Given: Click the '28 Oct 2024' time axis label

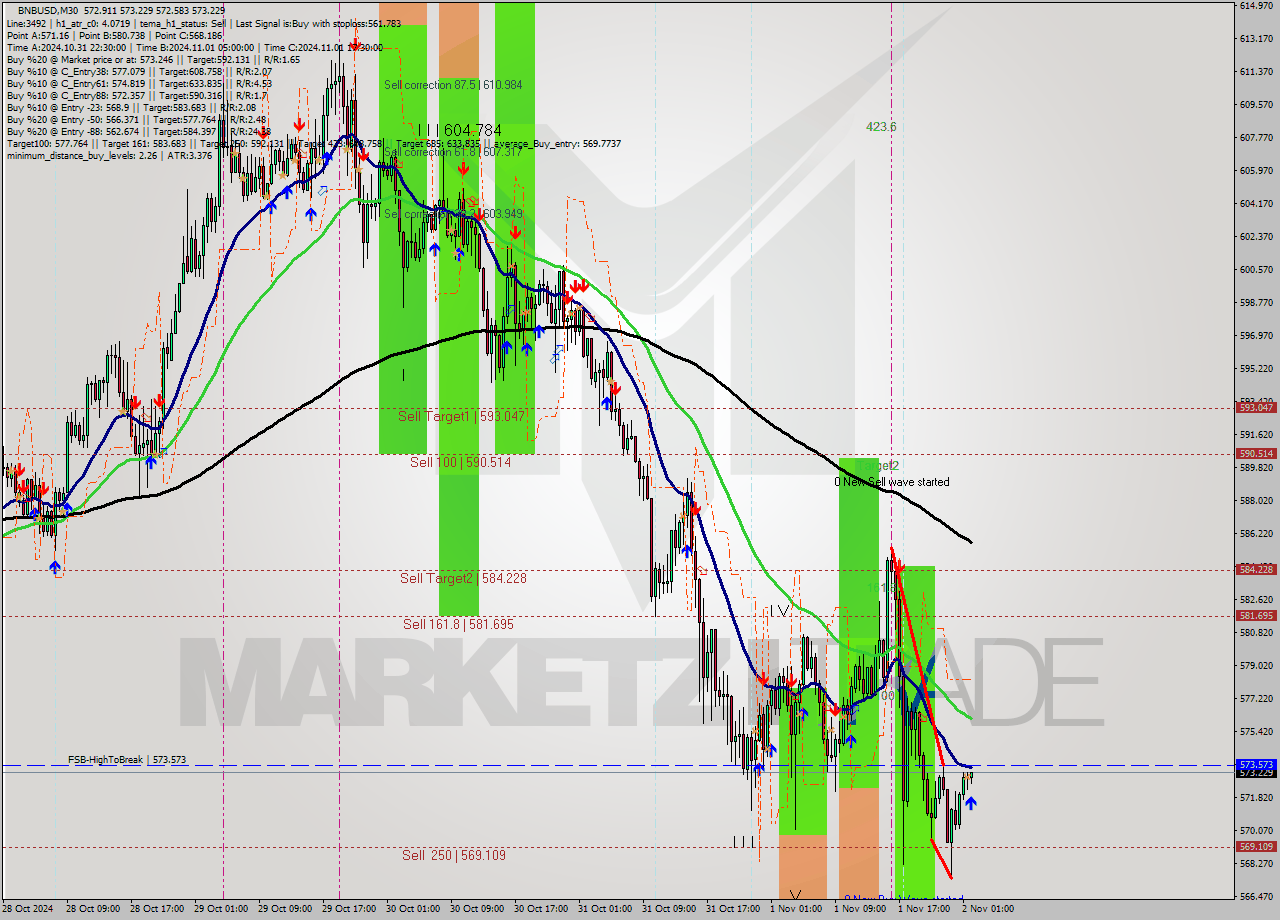Looking at the screenshot, I should tap(28, 909).
